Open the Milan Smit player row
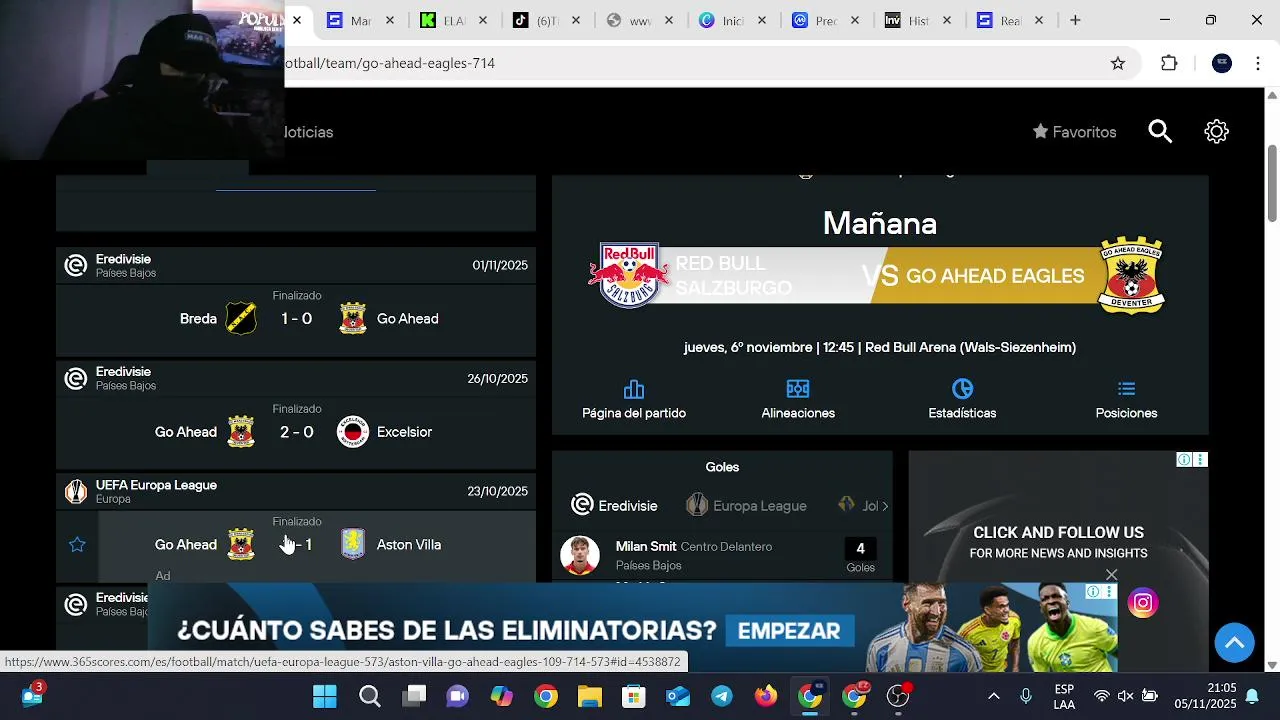This screenshot has height=720, width=1280. pos(722,556)
